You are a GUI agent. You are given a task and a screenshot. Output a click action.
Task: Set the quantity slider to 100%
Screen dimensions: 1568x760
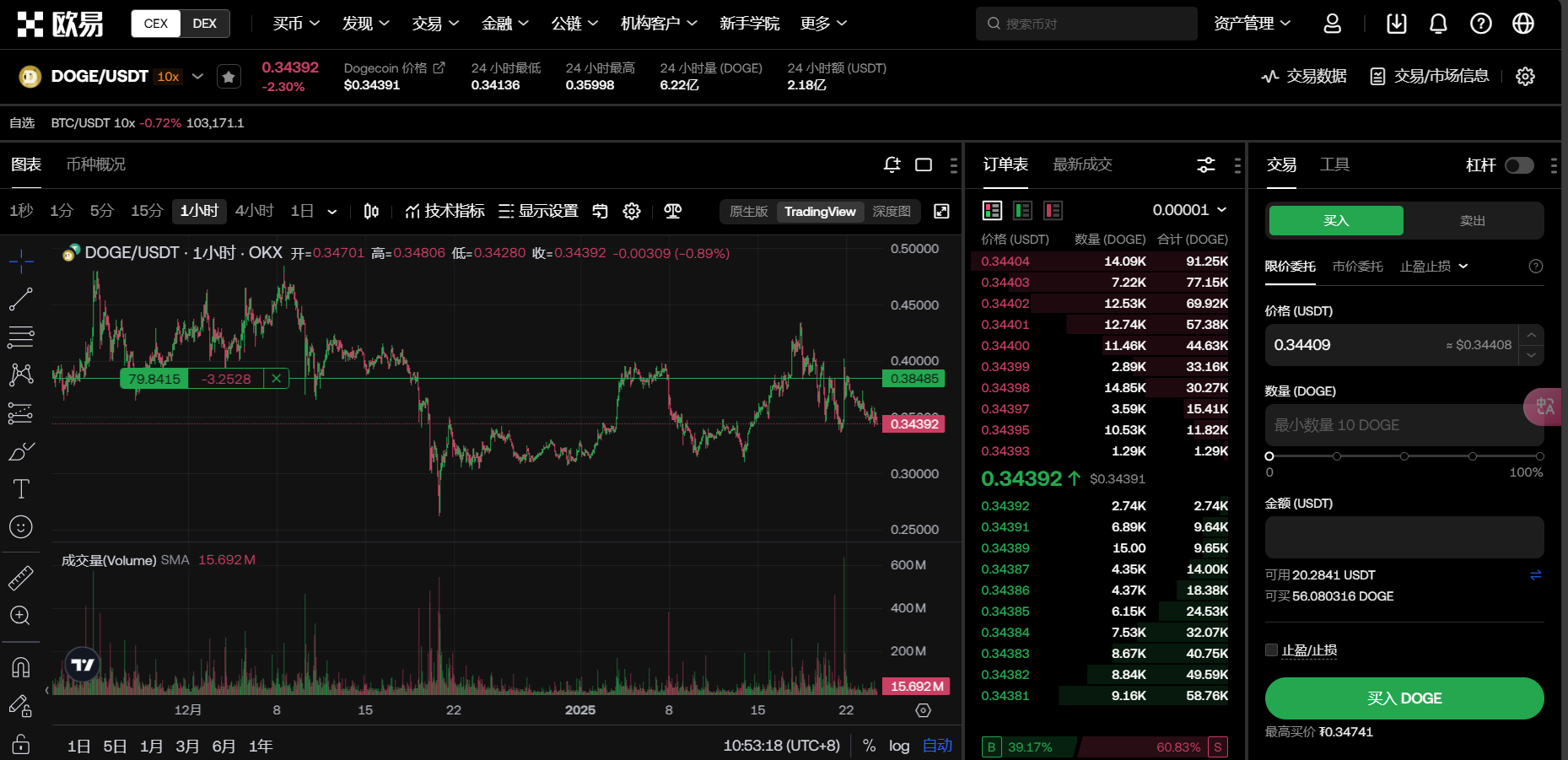pos(1539,456)
